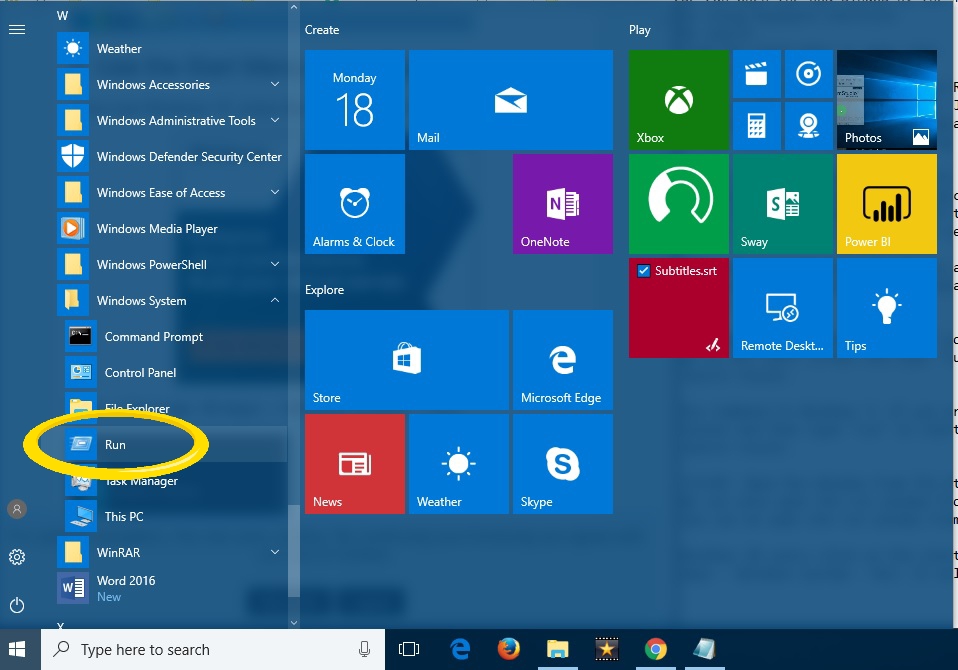Click the hamburger menu at top left

tap(17, 29)
